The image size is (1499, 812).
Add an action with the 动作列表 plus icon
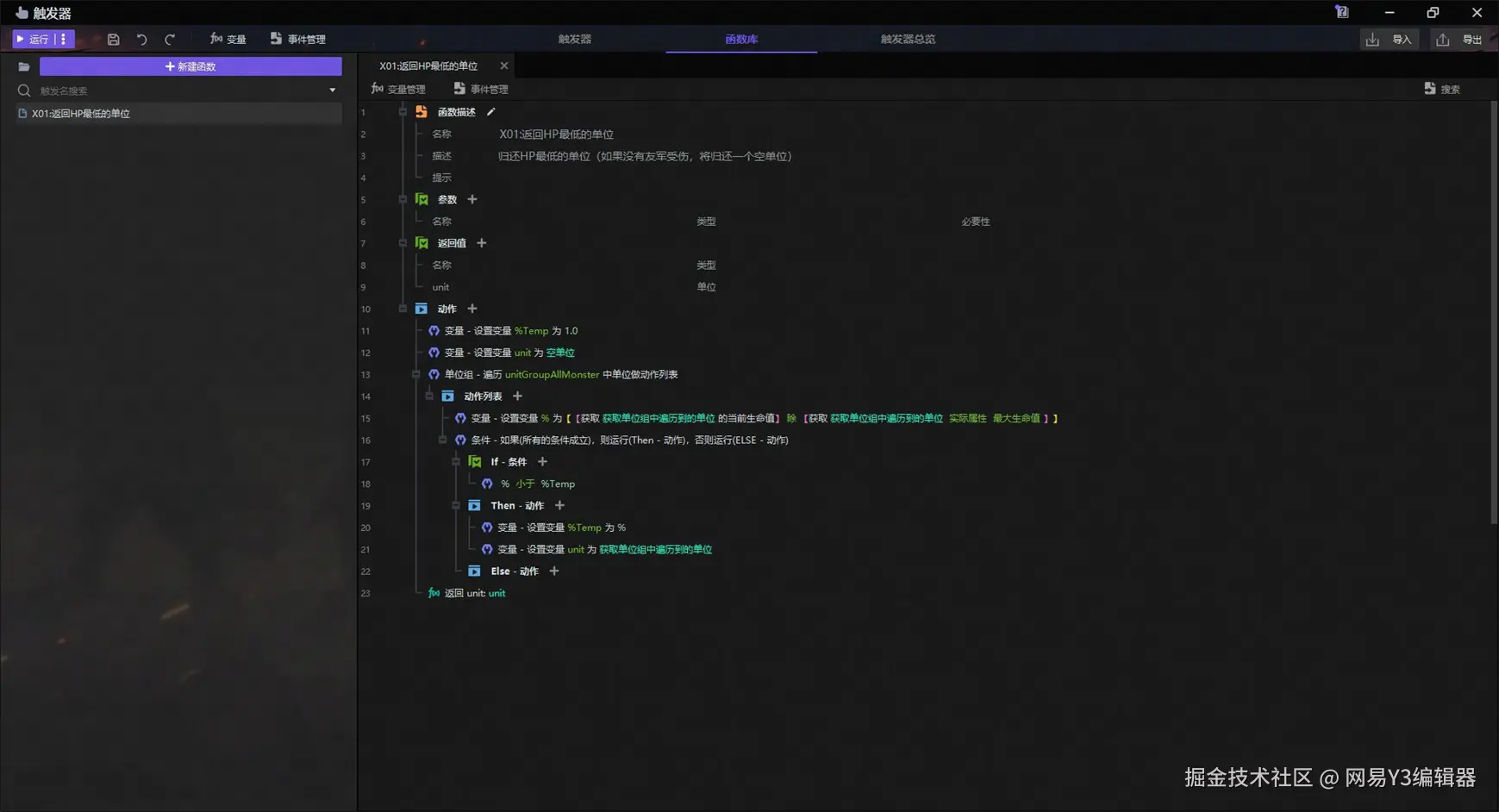[518, 397]
